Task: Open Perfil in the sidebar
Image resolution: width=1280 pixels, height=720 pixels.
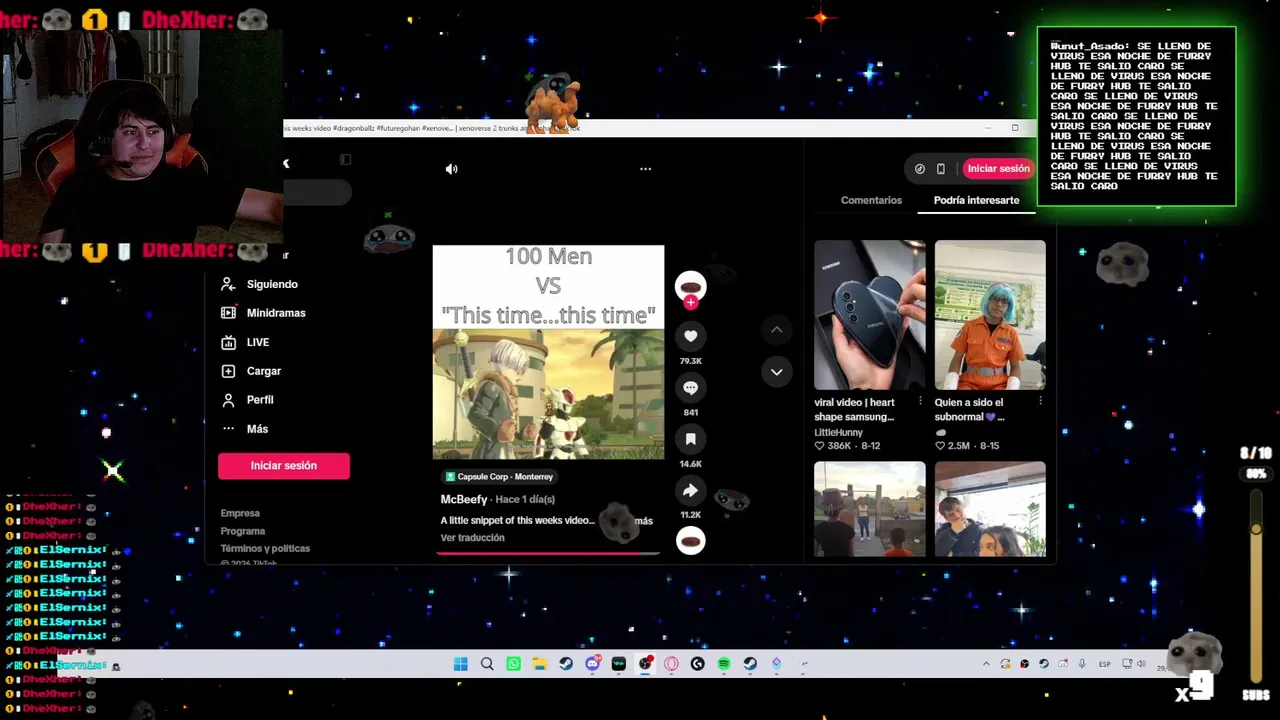Action: tap(248, 400)
